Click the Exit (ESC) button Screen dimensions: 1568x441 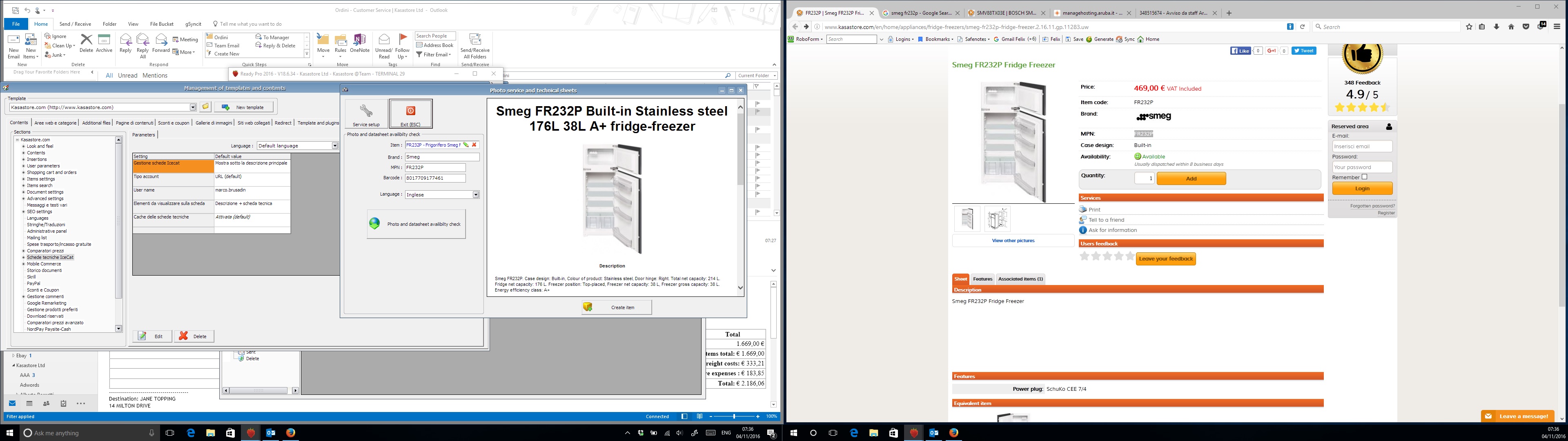point(411,114)
